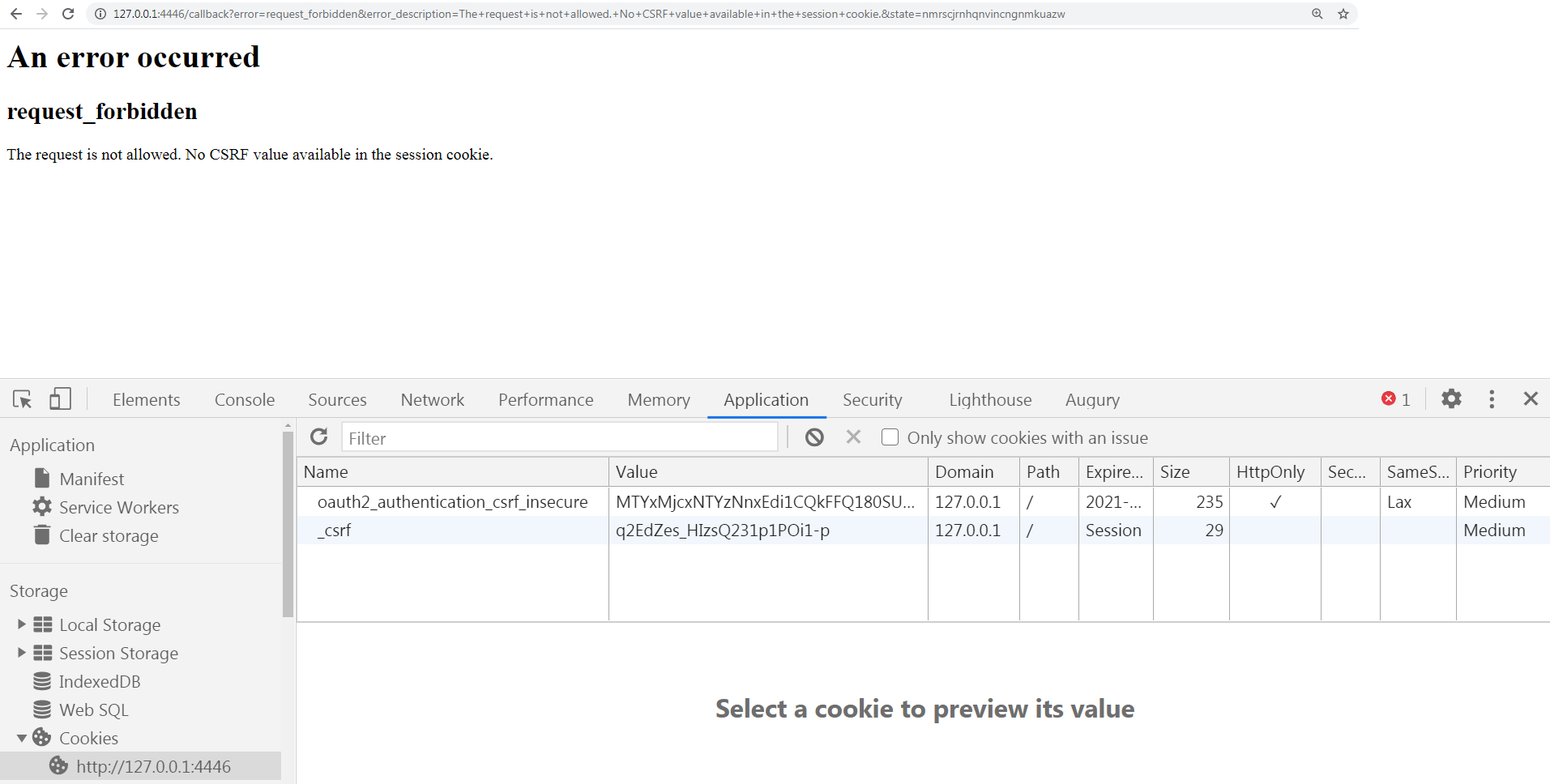The image size is (1550, 784).
Task: Click the bookmark star in the address bar
Action: (1344, 14)
